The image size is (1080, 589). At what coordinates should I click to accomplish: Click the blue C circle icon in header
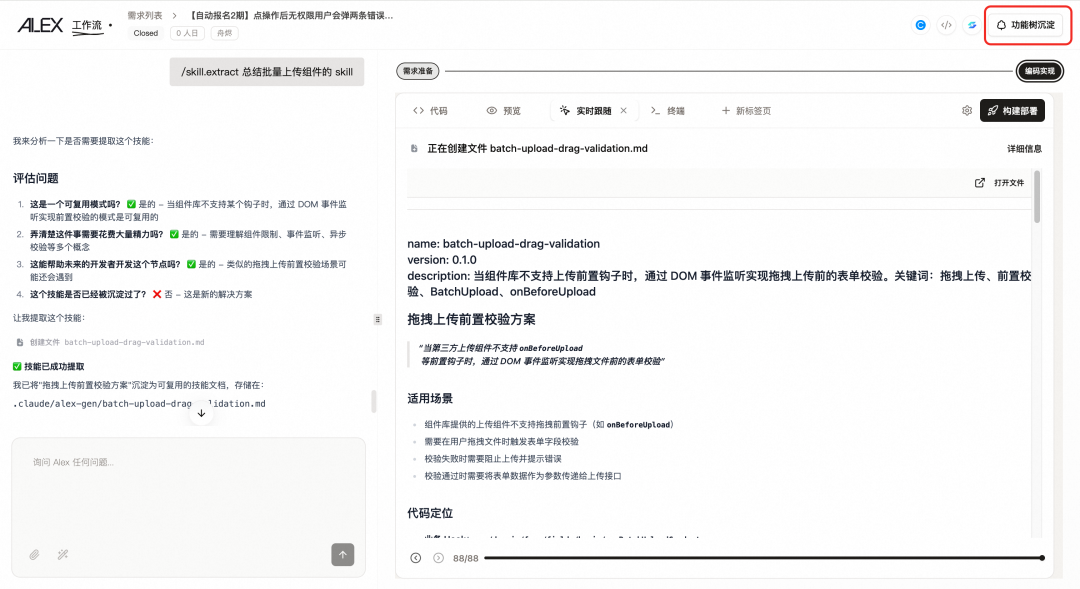click(x=920, y=25)
